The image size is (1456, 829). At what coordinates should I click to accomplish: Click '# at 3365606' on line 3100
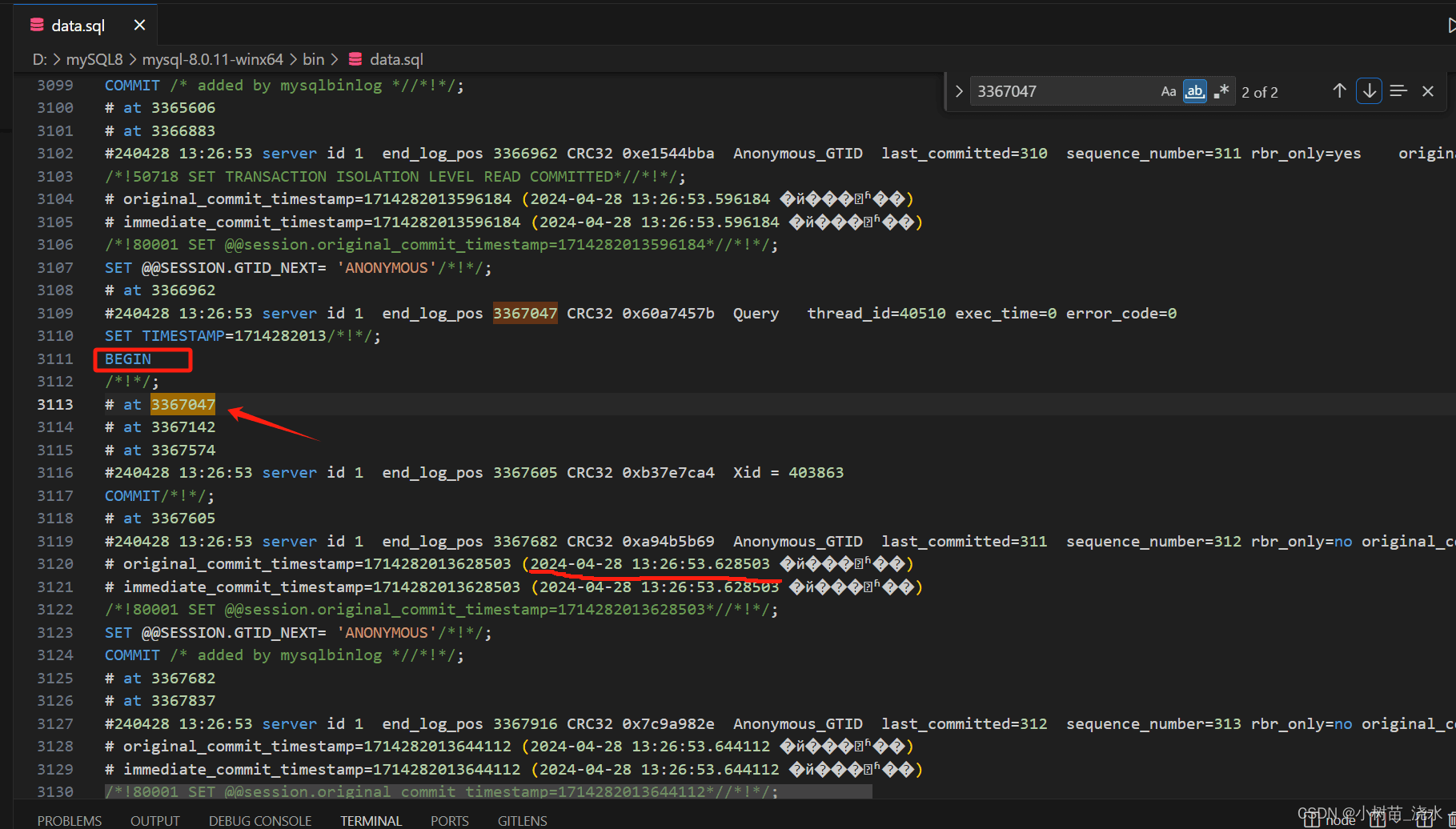pyautogui.click(x=160, y=107)
